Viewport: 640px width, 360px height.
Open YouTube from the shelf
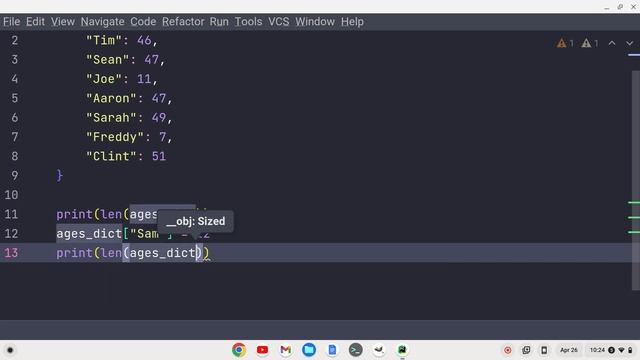point(262,350)
